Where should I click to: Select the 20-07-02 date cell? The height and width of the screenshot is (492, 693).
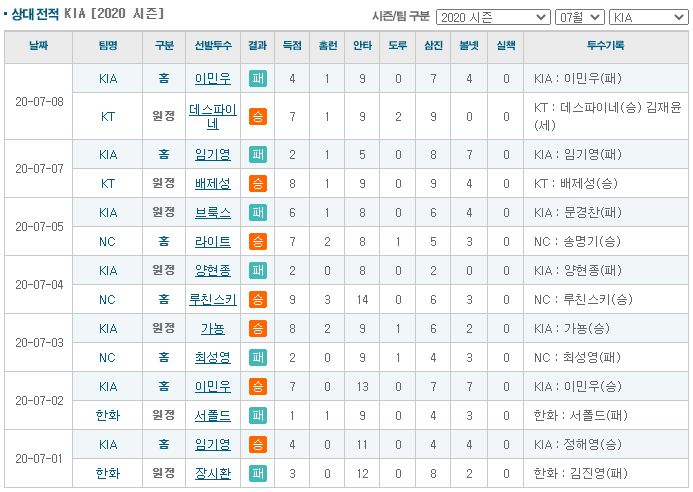39,400
